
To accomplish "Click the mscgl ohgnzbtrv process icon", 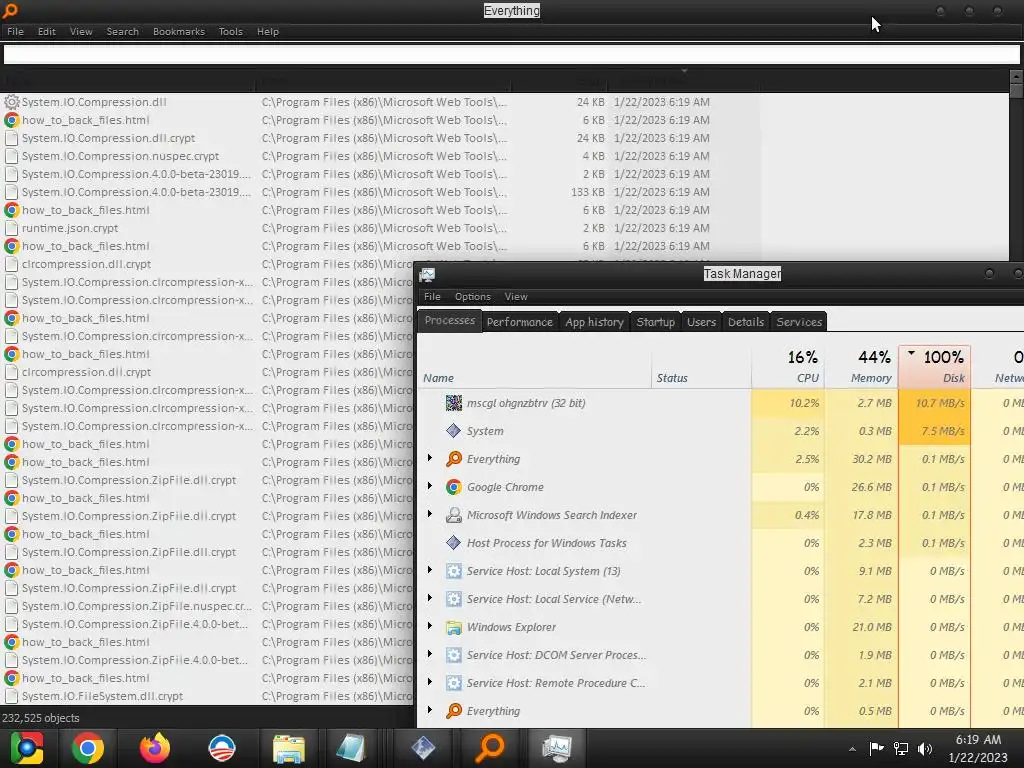I will point(453,403).
